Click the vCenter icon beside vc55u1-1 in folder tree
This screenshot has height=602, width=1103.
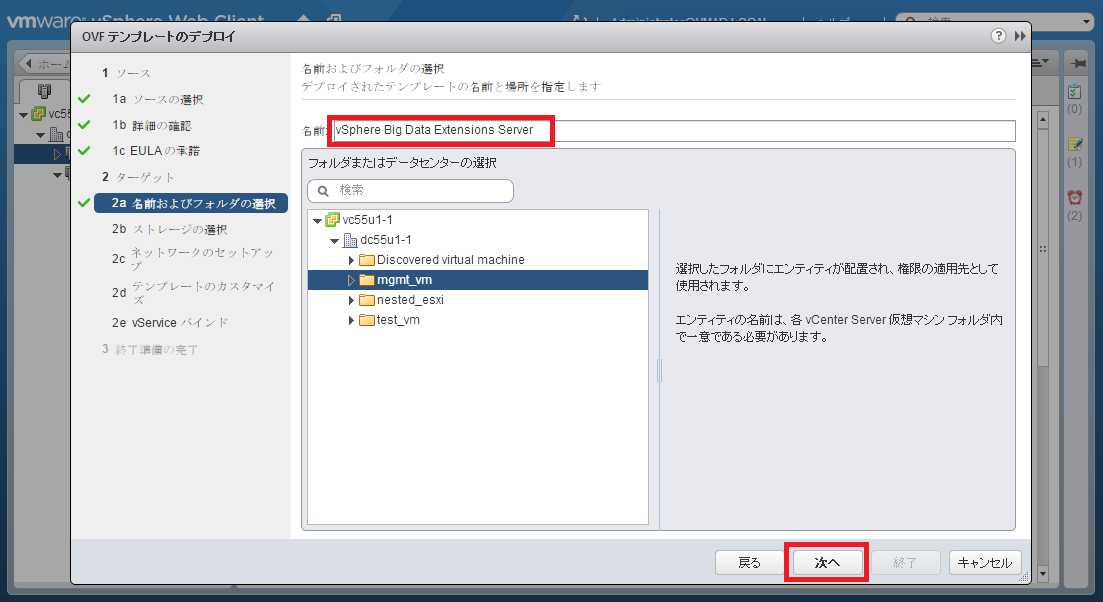pyautogui.click(x=333, y=220)
